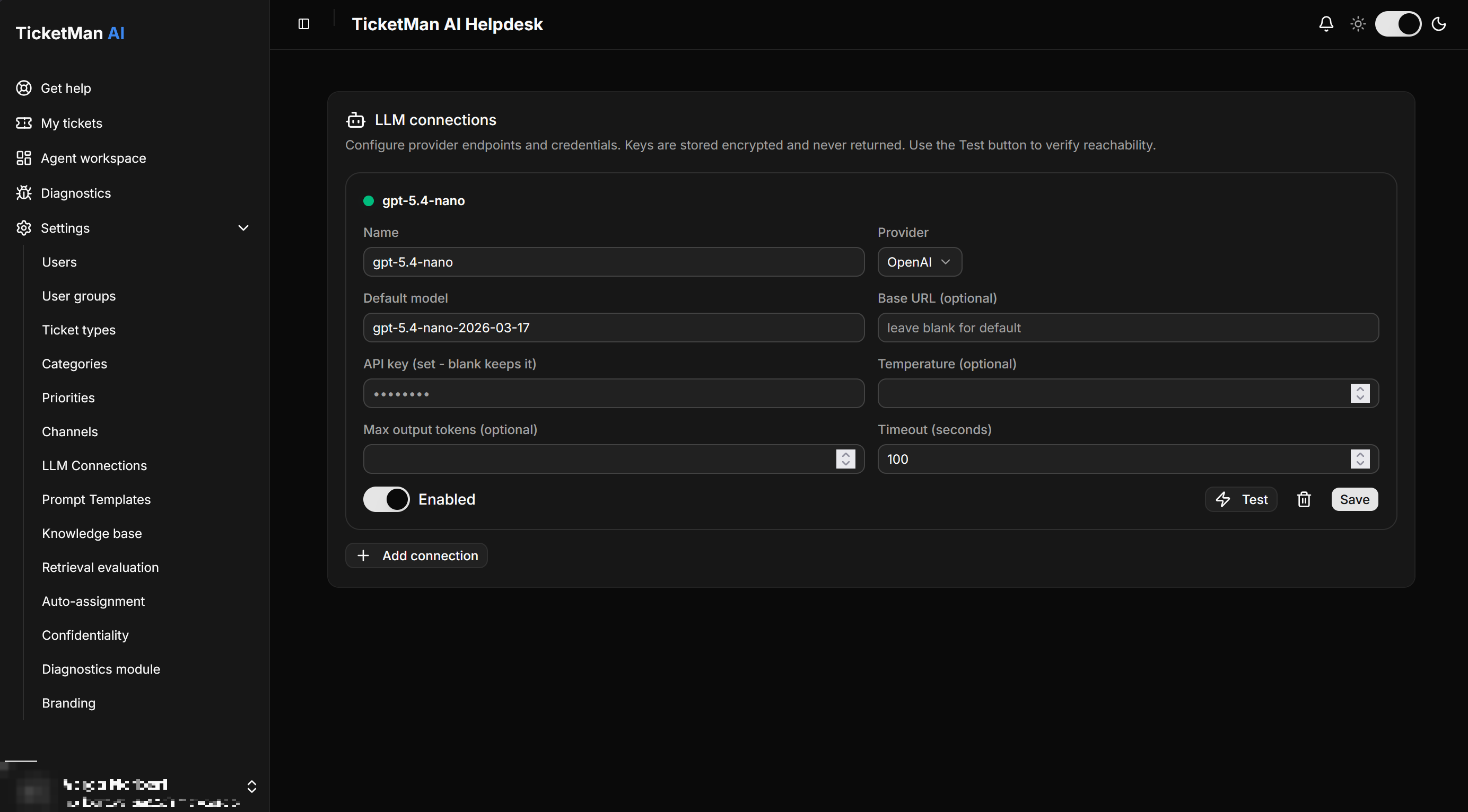
Task: Open the Provider OpenAI dropdown
Action: tap(920, 262)
